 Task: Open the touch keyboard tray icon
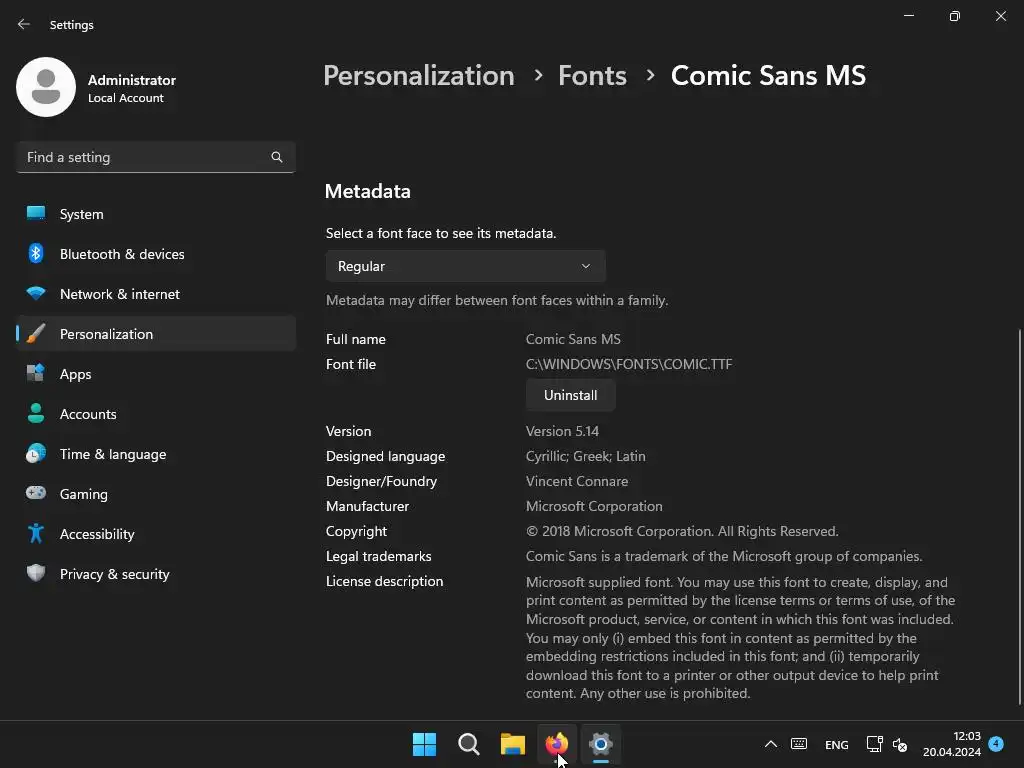coord(799,744)
